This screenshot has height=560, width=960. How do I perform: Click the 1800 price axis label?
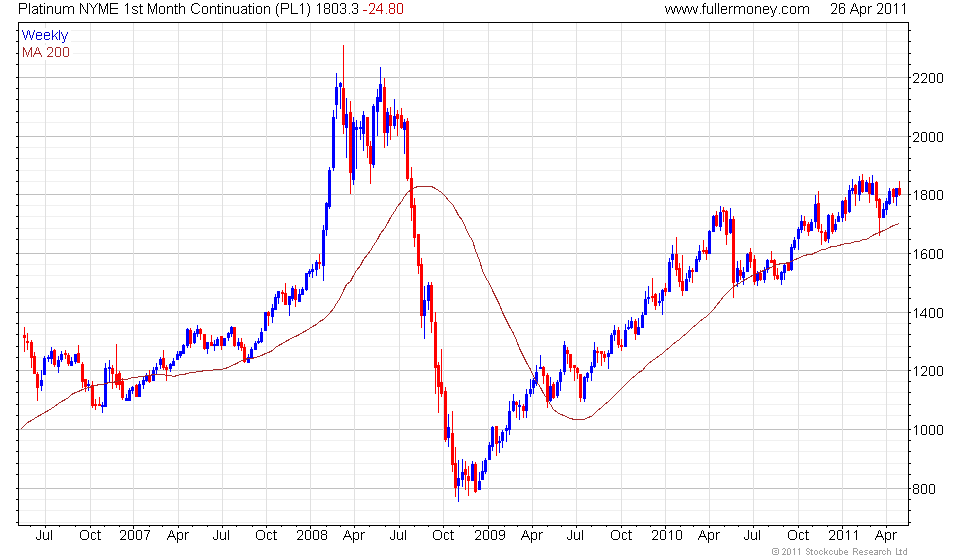tap(928, 195)
